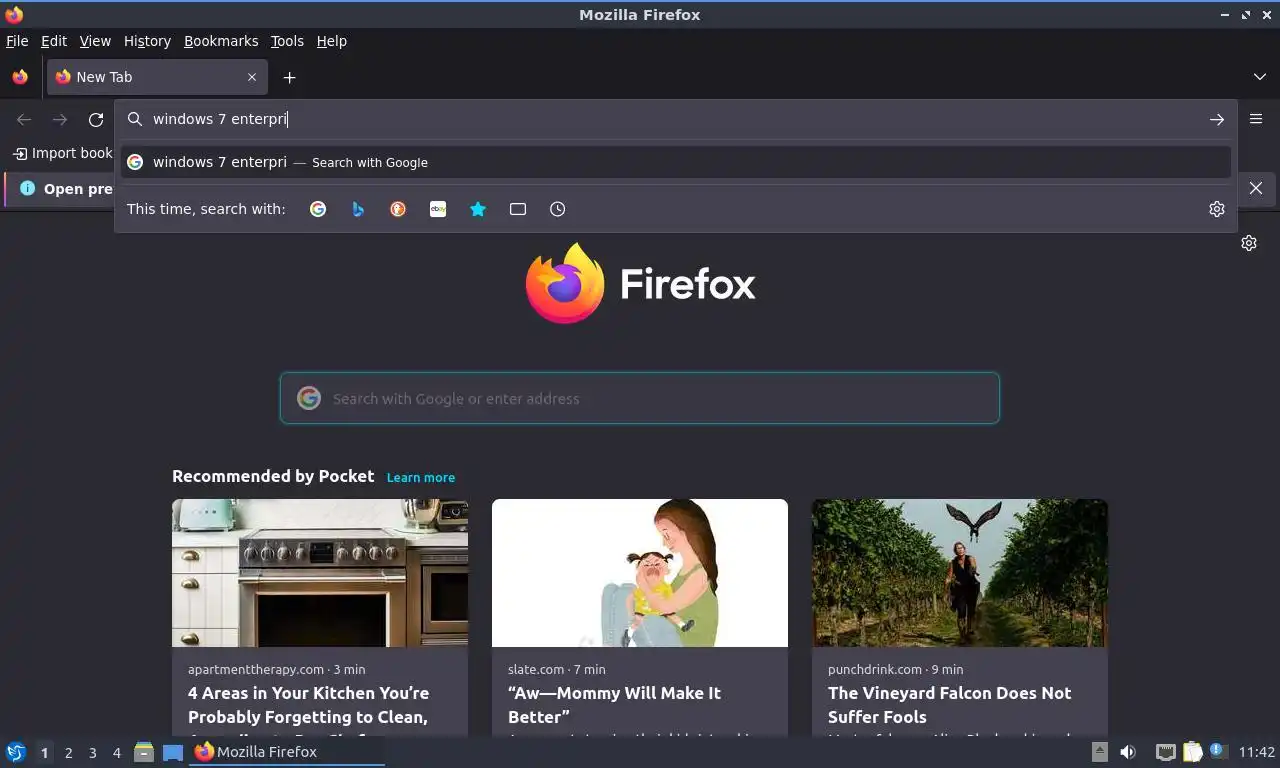Open search settings gear in the address dropdown
The width and height of the screenshot is (1280, 768).
point(1217,209)
